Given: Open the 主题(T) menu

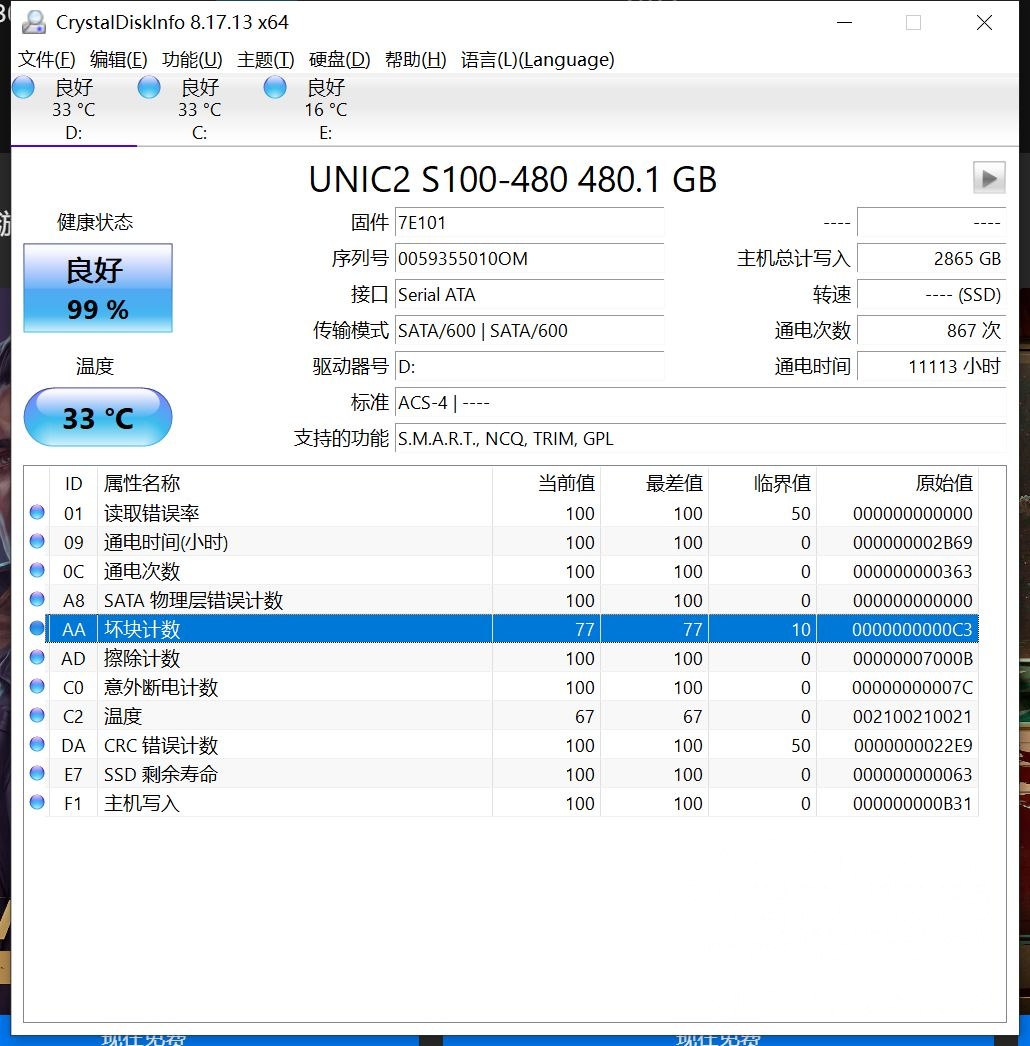Looking at the screenshot, I should [x=264, y=60].
